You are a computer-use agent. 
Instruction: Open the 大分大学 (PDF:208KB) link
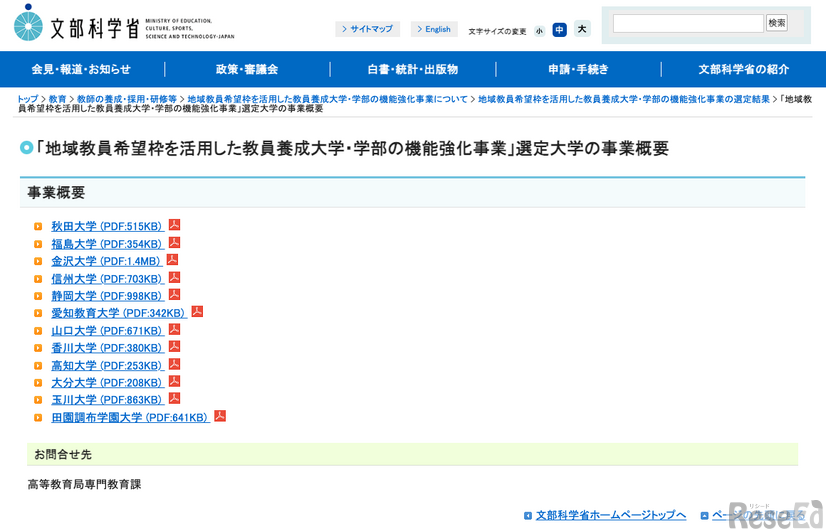coord(107,383)
